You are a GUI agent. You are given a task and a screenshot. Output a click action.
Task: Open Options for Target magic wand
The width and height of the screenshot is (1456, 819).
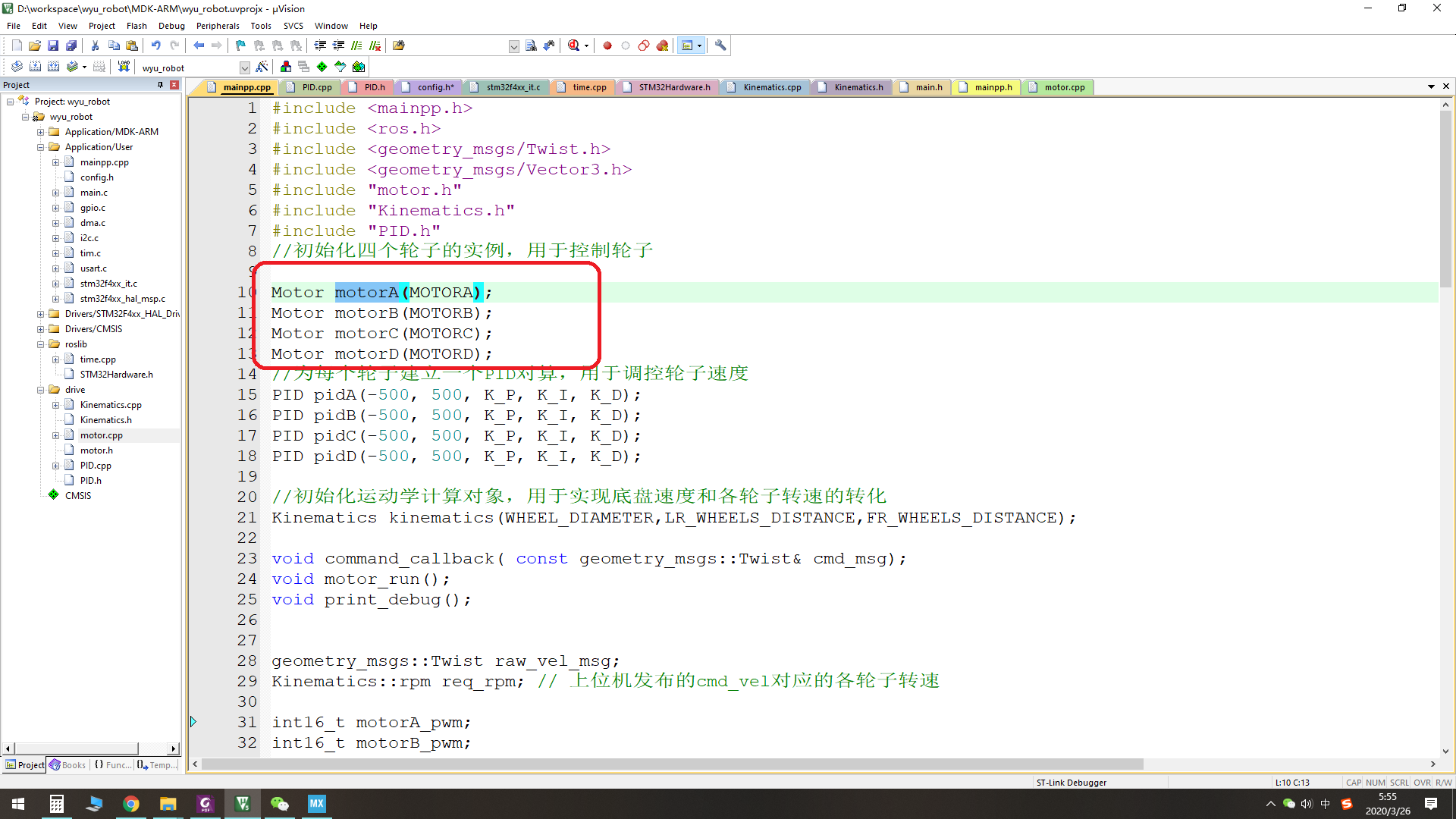[262, 67]
